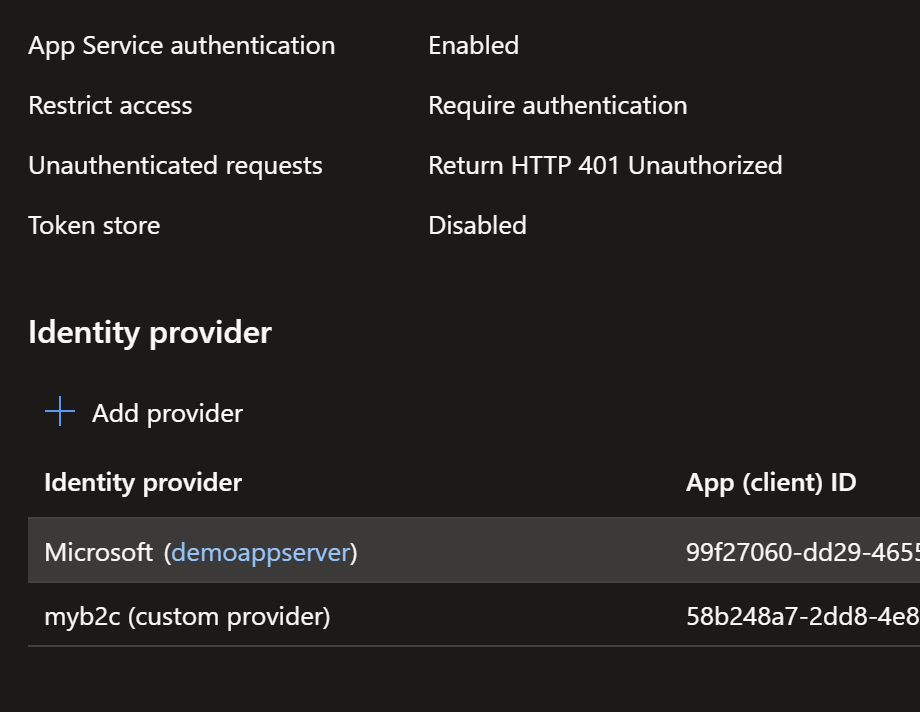Click the App Service authentication label
This screenshot has height=712, width=920.
point(180,45)
